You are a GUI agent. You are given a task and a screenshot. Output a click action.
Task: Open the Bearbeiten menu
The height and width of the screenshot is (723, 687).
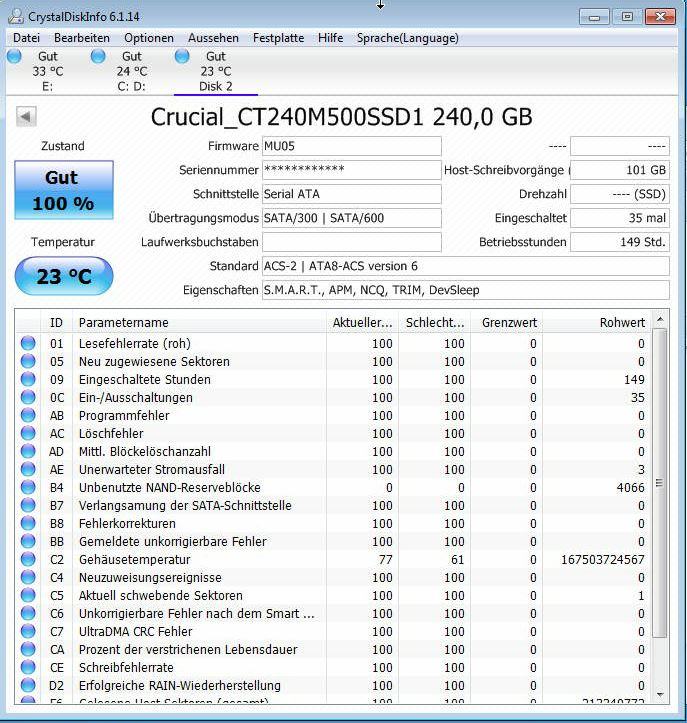[82, 38]
